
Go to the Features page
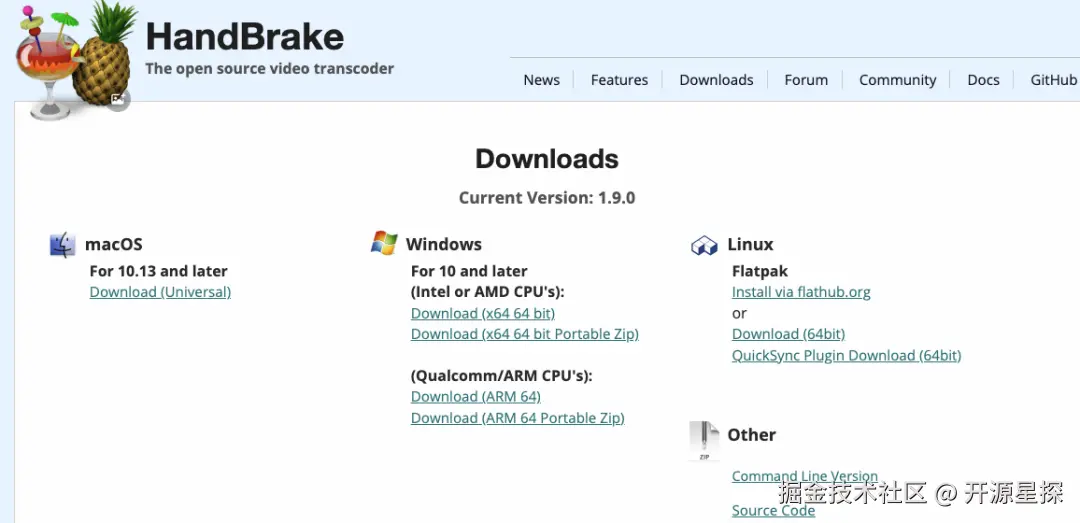[619, 80]
